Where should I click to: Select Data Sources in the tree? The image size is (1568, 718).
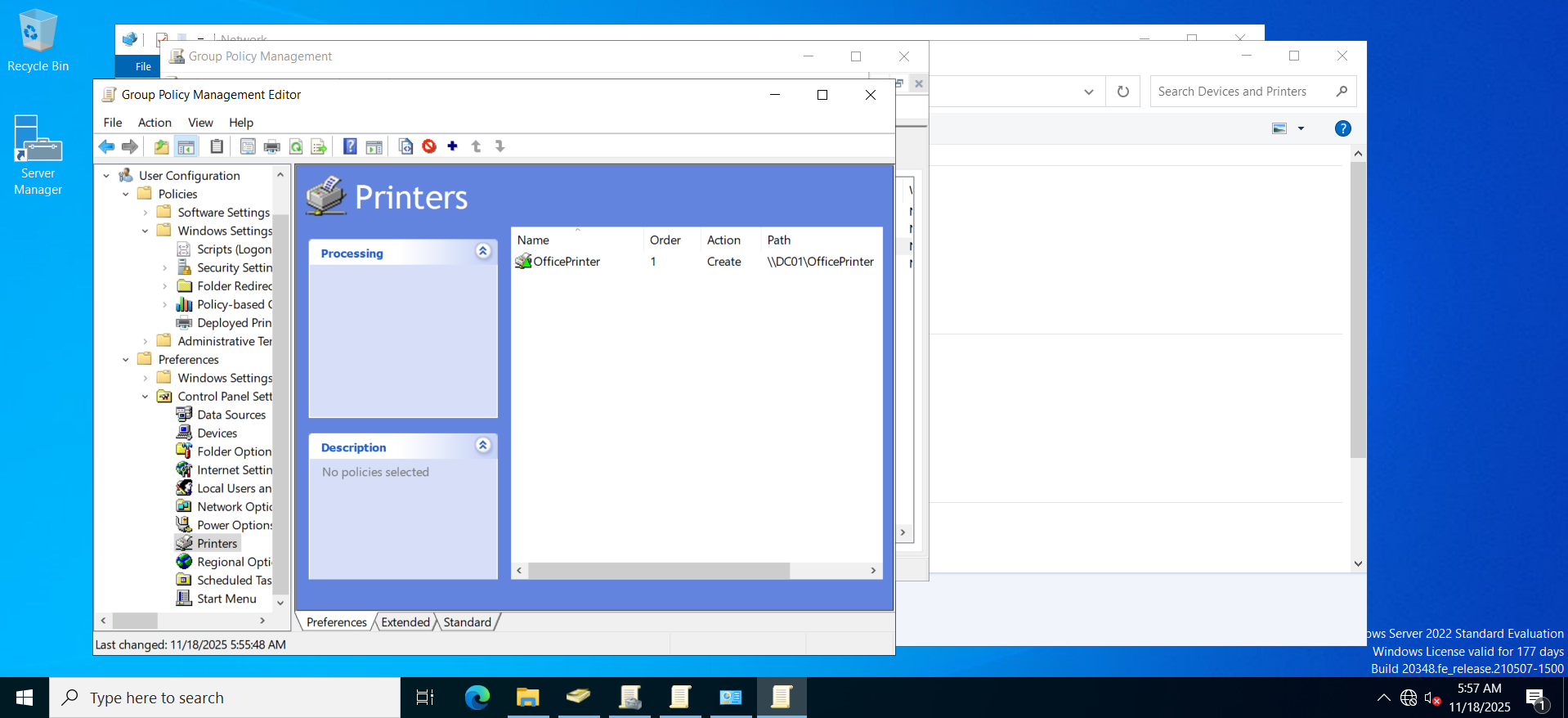click(231, 415)
